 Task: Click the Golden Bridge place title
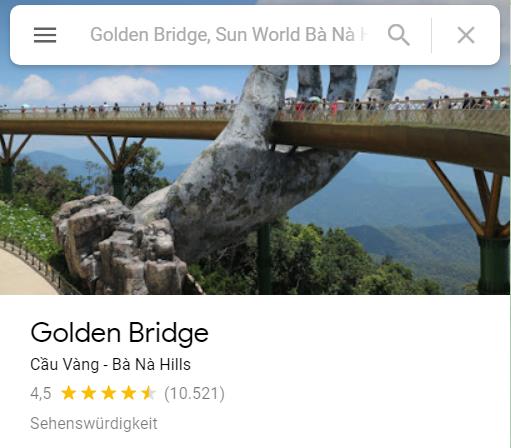coord(119,333)
